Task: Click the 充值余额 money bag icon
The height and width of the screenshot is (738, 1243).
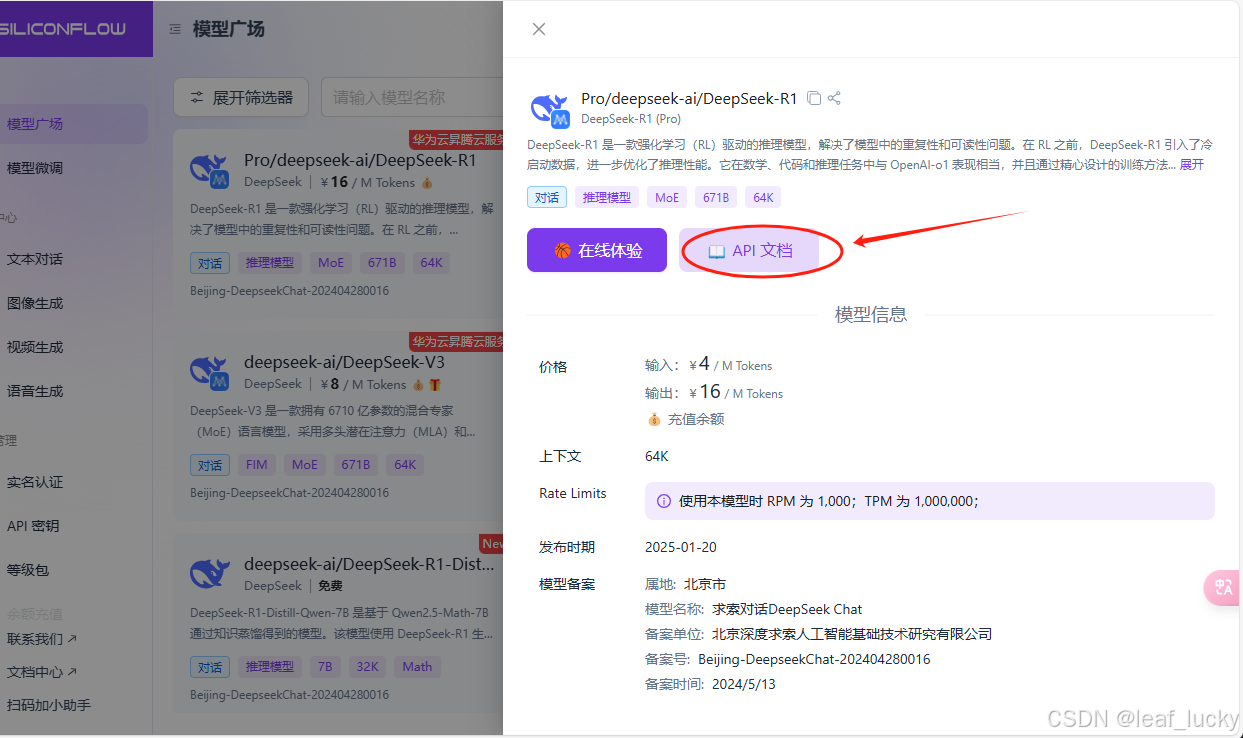Action: [x=654, y=419]
